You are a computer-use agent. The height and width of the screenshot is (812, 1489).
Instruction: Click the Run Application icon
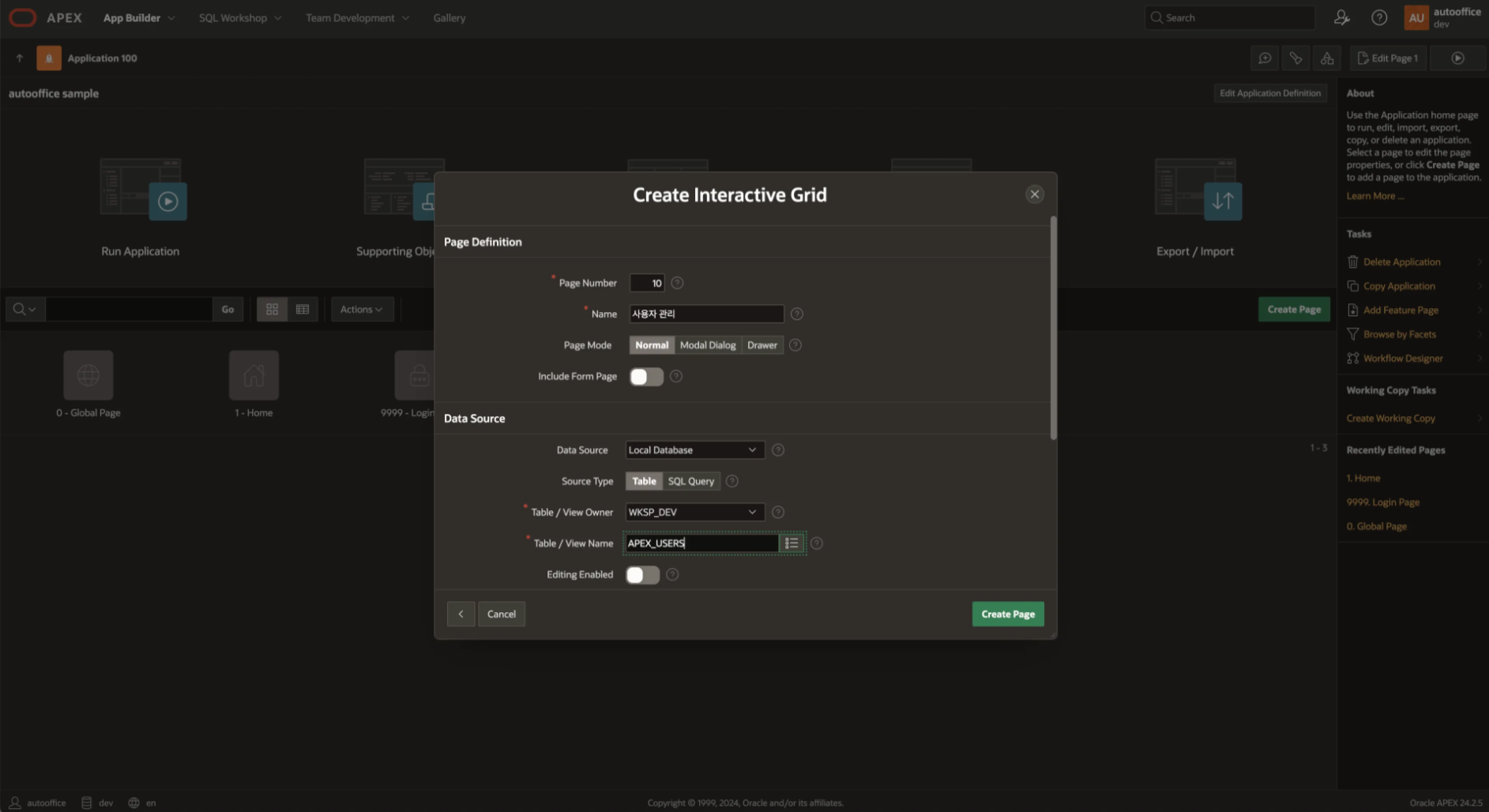(x=143, y=190)
